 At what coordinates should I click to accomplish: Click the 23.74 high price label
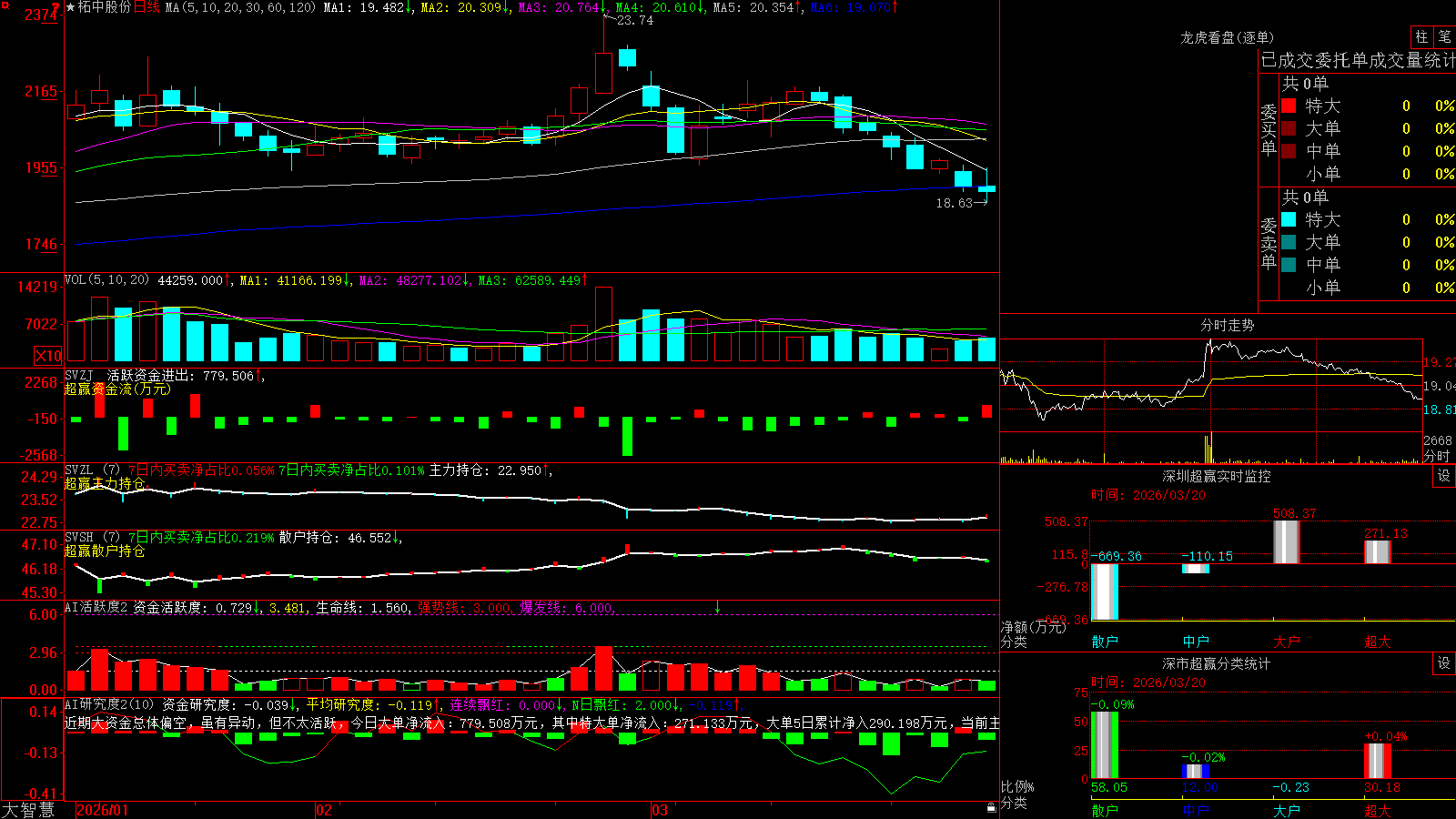[635, 20]
